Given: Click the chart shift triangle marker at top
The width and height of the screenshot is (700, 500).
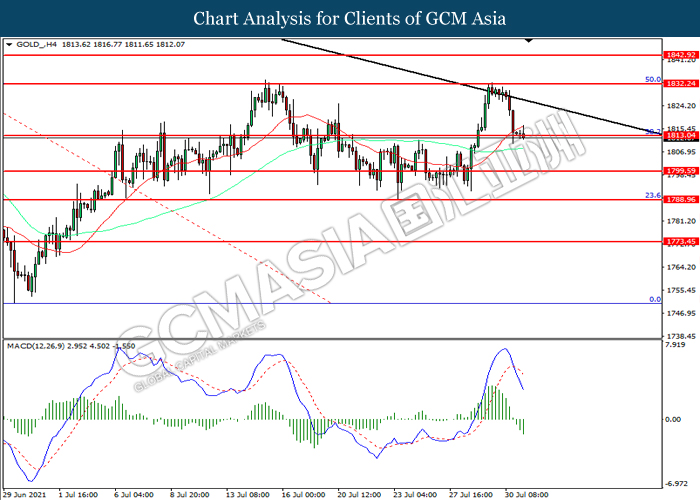Looking at the screenshot, I should coord(527,43).
